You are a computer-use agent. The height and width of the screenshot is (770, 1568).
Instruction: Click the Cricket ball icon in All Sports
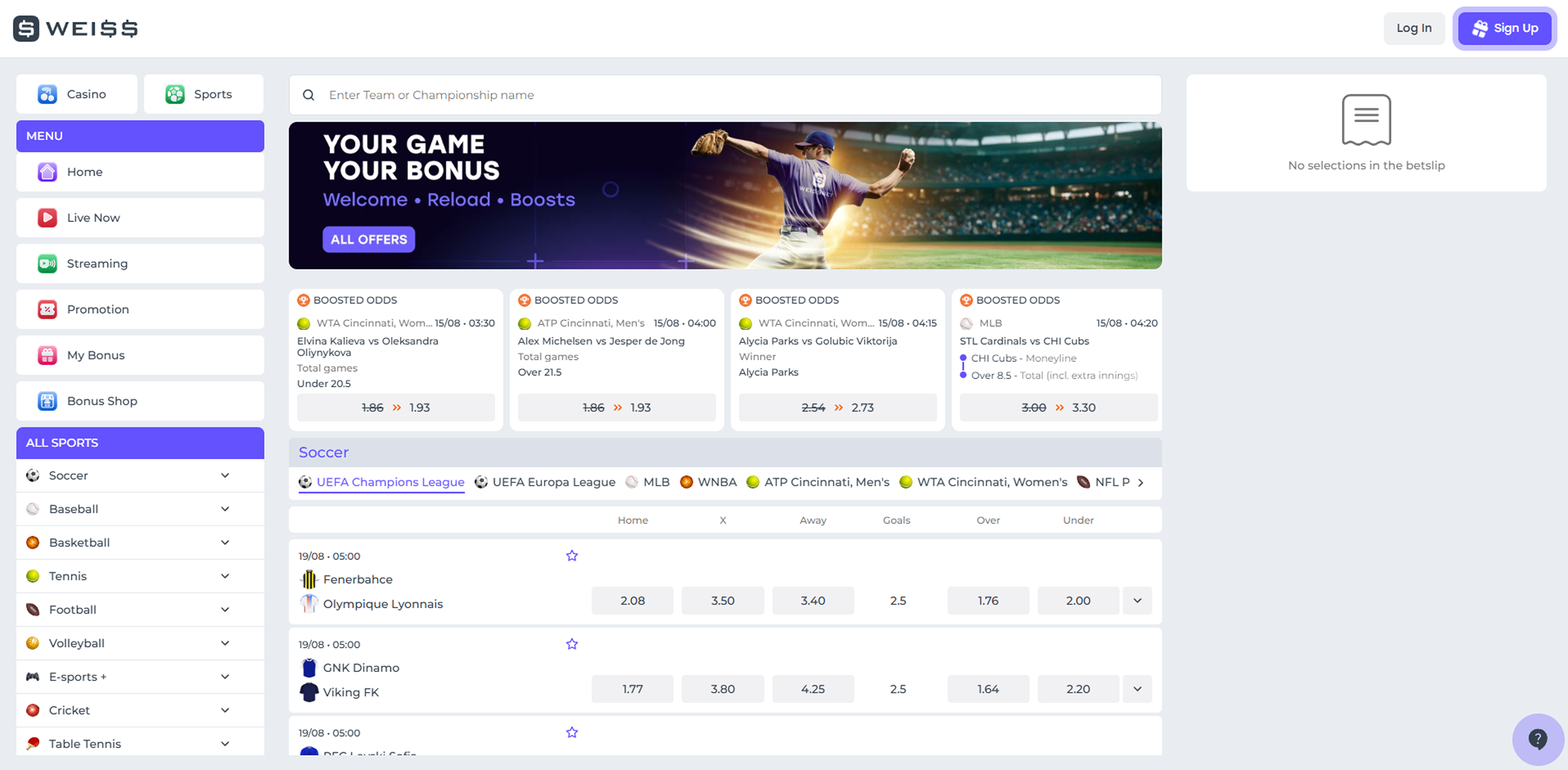click(x=33, y=710)
